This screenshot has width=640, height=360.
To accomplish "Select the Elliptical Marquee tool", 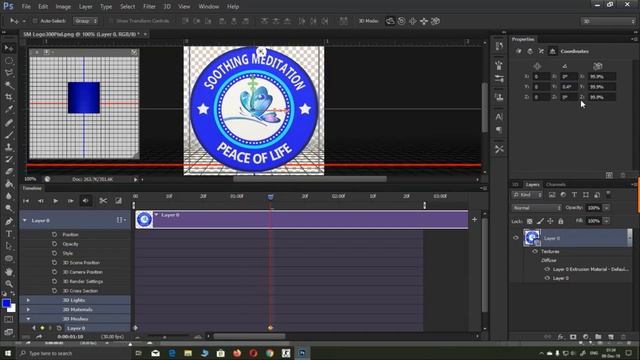I will [x=9, y=60].
